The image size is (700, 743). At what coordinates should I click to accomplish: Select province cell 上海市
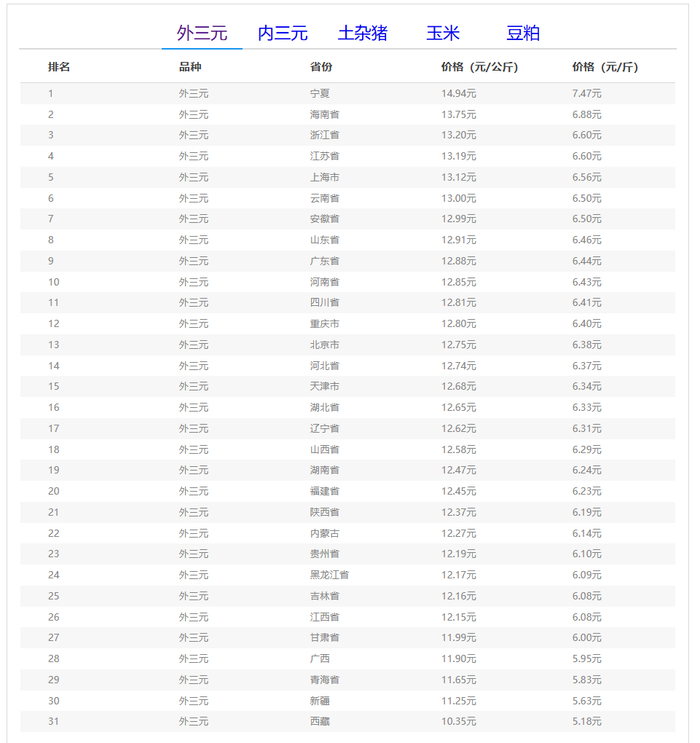click(x=325, y=177)
